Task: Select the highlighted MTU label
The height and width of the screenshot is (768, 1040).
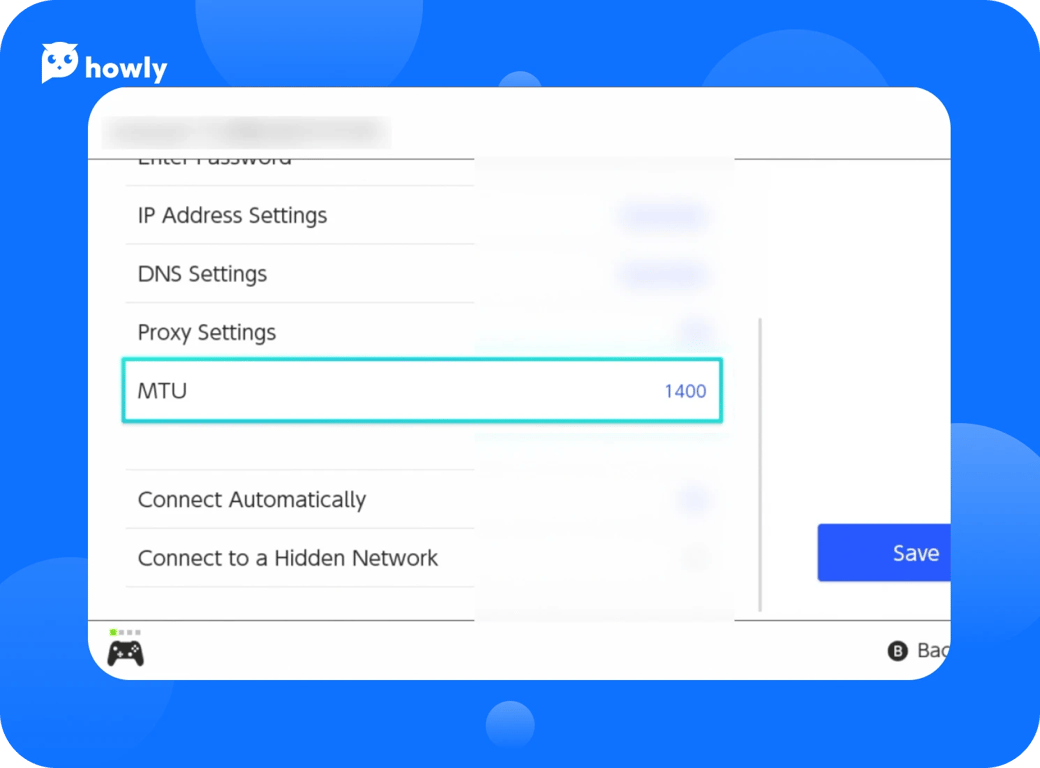Action: pos(162,391)
